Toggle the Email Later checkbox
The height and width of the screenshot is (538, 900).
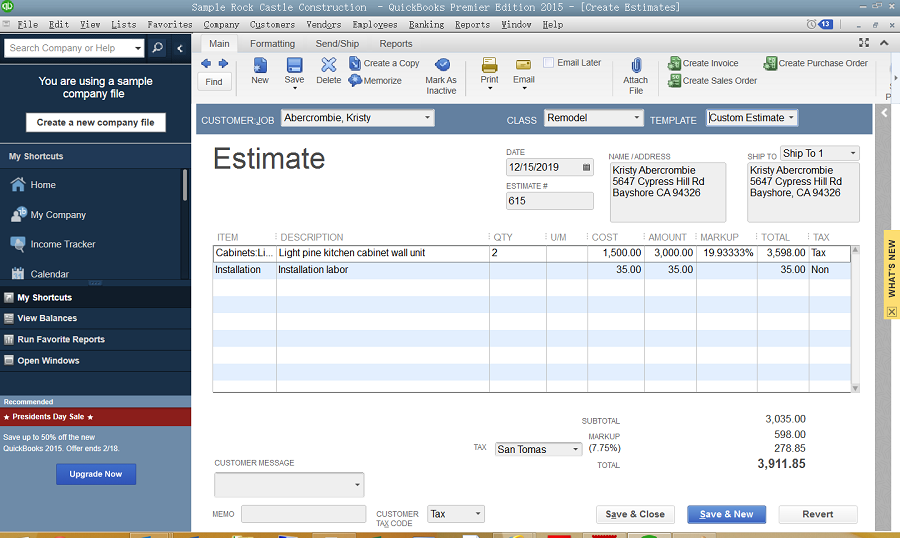tap(549, 63)
